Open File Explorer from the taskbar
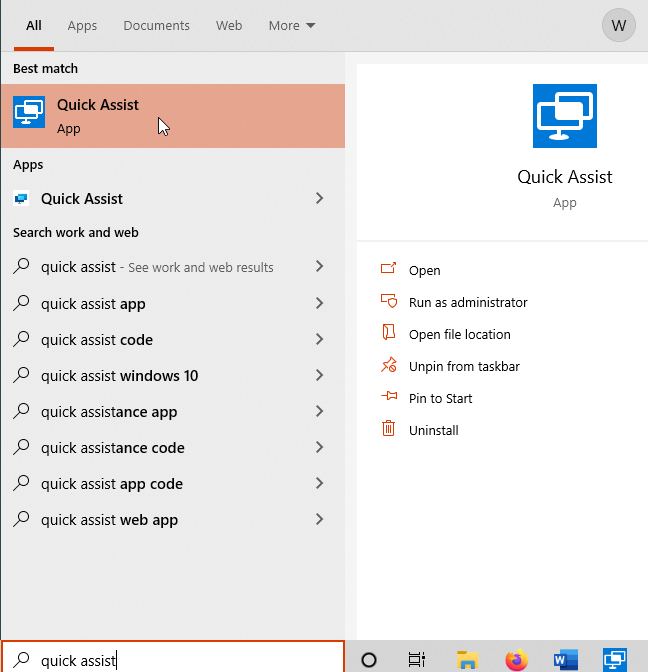 [x=467, y=660]
